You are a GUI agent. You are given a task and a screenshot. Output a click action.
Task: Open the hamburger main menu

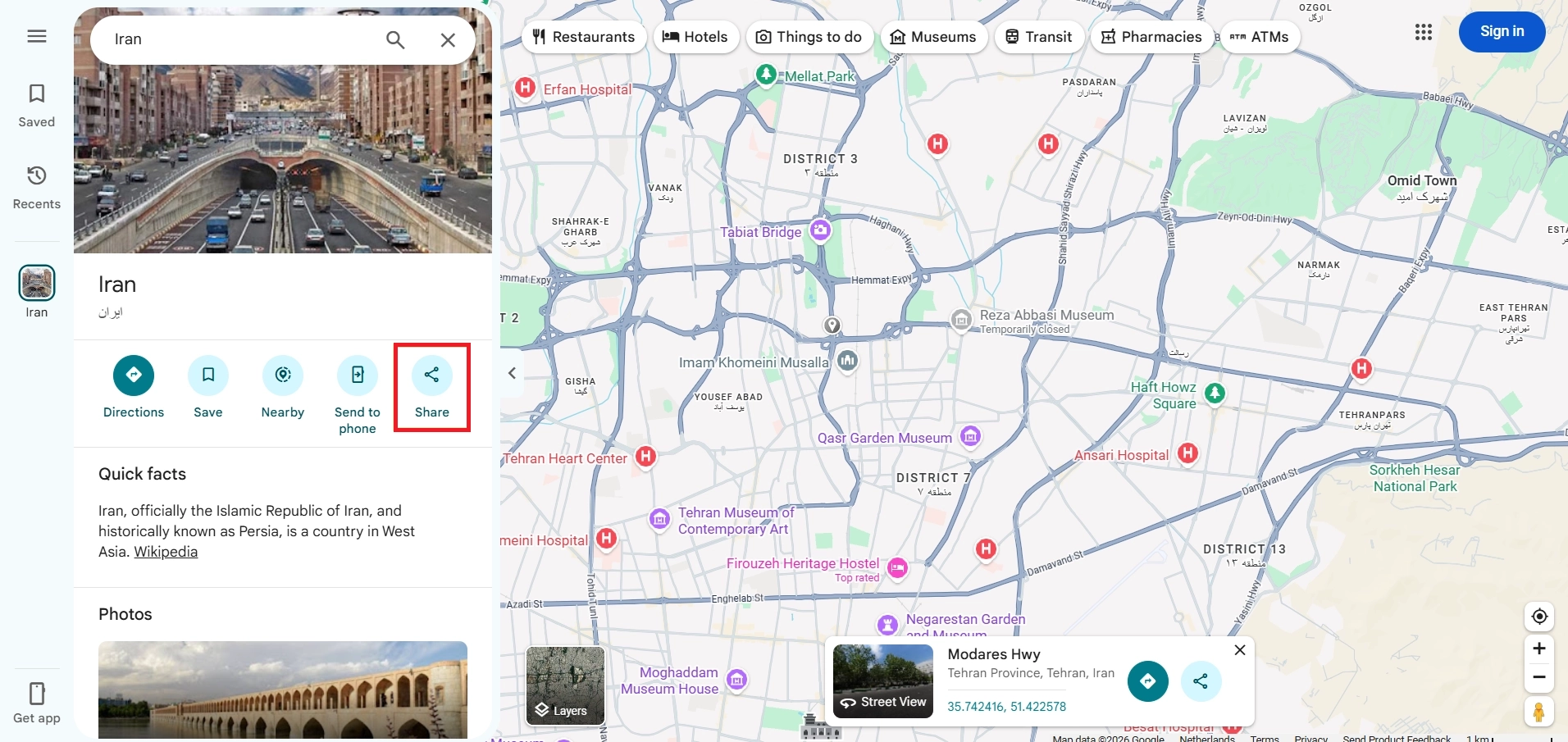pos(37,36)
